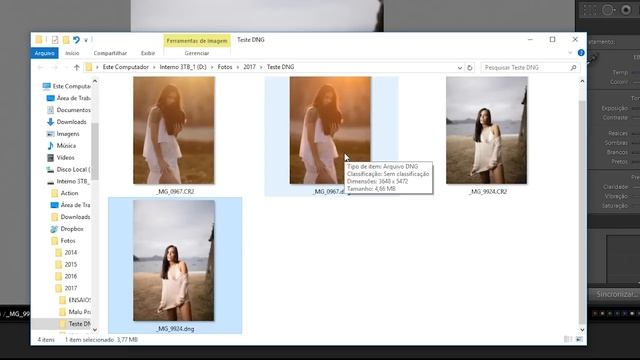Open Área de Trabalho under Este Computador

pos(69,98)
